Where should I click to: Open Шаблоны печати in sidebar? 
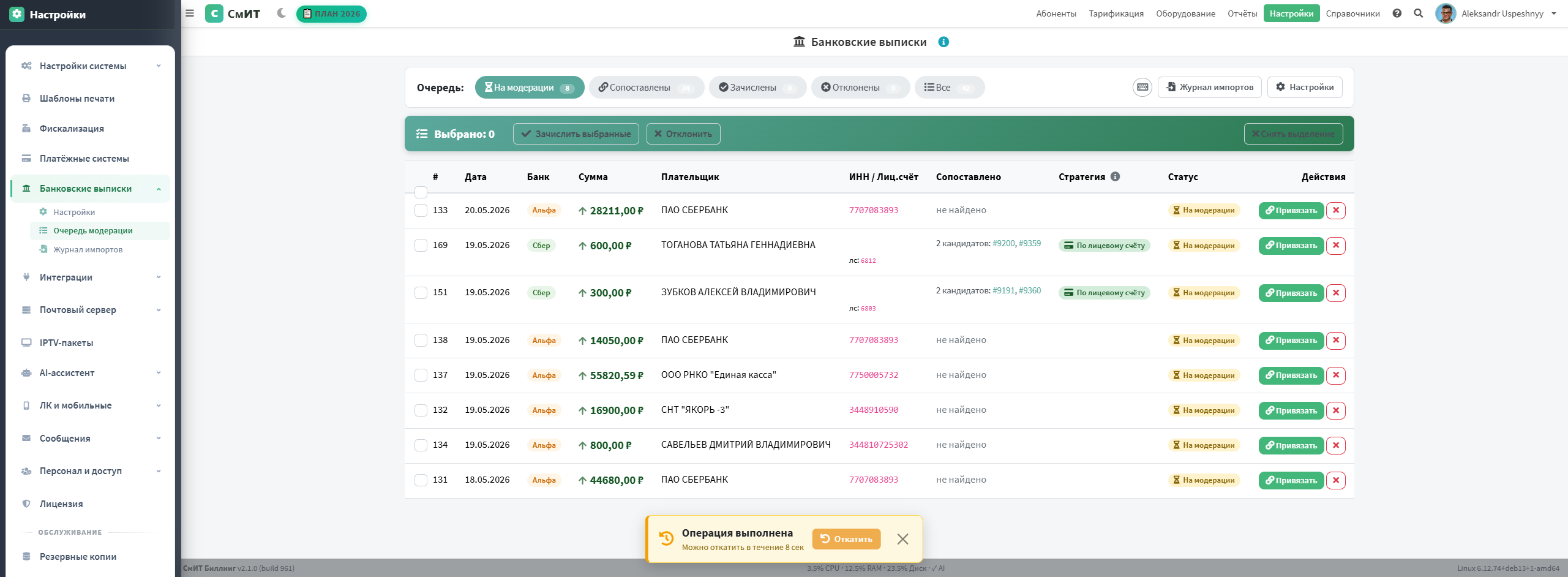[x=77, y=98]
